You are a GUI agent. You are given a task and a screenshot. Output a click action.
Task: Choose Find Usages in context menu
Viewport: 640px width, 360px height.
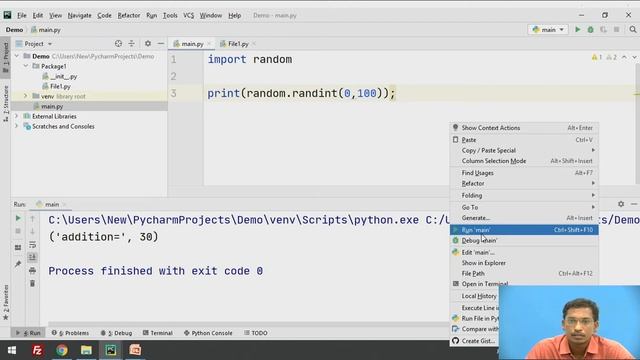(x=524, y=173)
